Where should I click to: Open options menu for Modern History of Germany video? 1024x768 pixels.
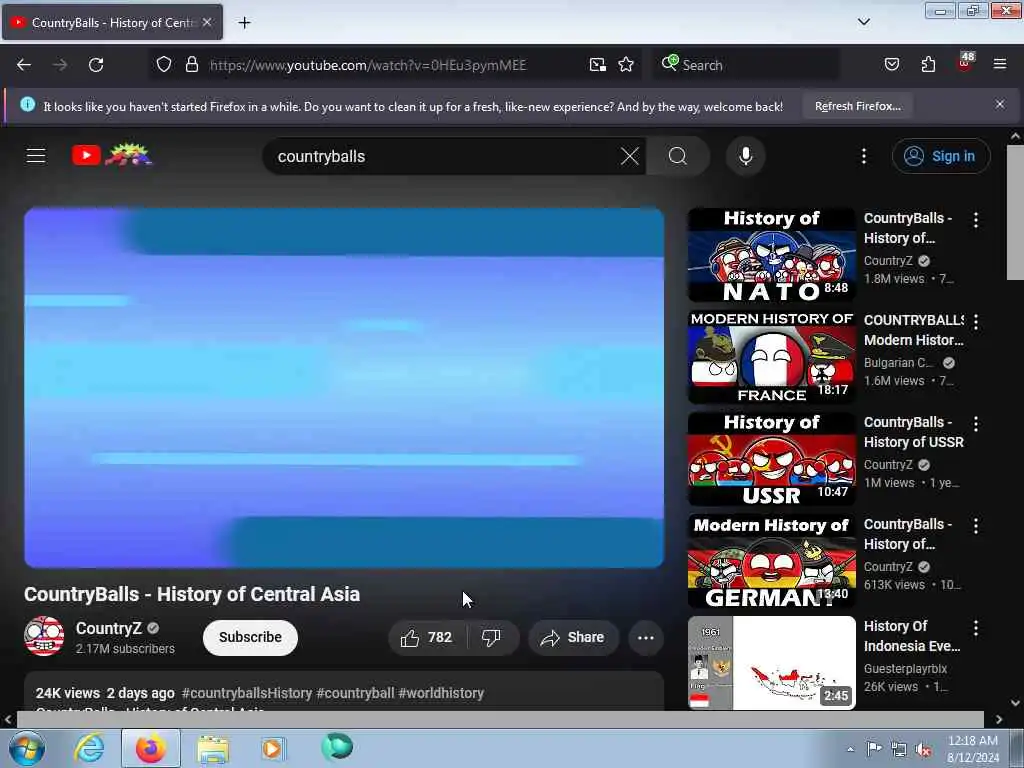point(976,526)
